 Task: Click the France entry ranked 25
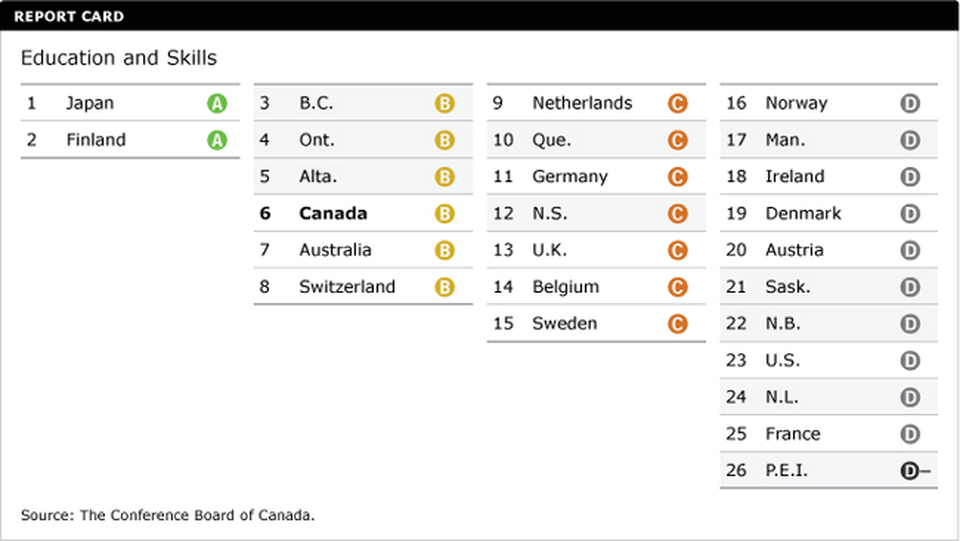[x=793, y=434]
